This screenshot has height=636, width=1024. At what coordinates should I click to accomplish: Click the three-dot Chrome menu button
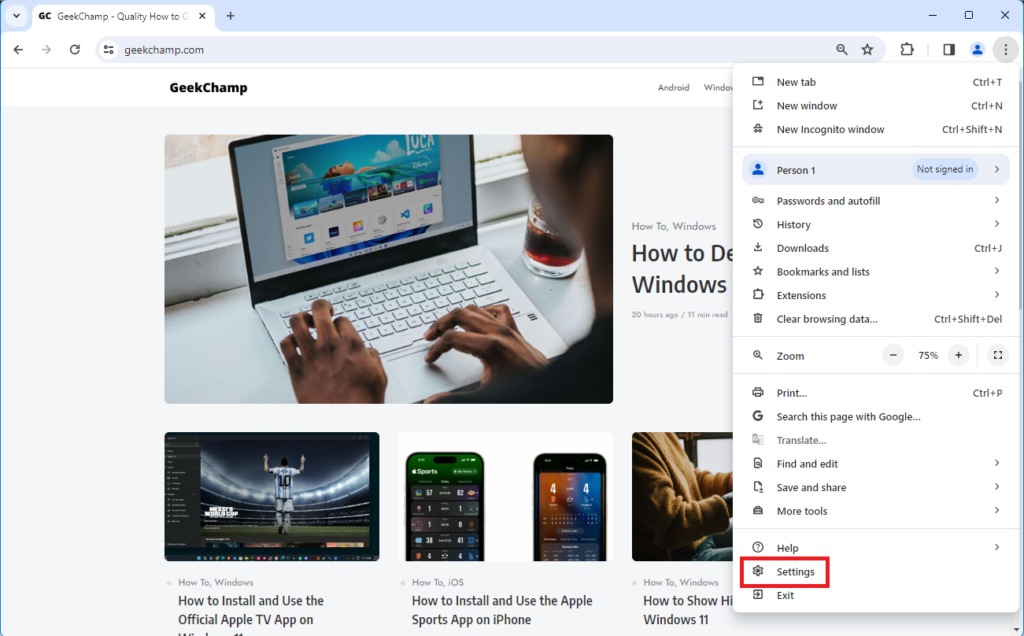pos(1005,49)
